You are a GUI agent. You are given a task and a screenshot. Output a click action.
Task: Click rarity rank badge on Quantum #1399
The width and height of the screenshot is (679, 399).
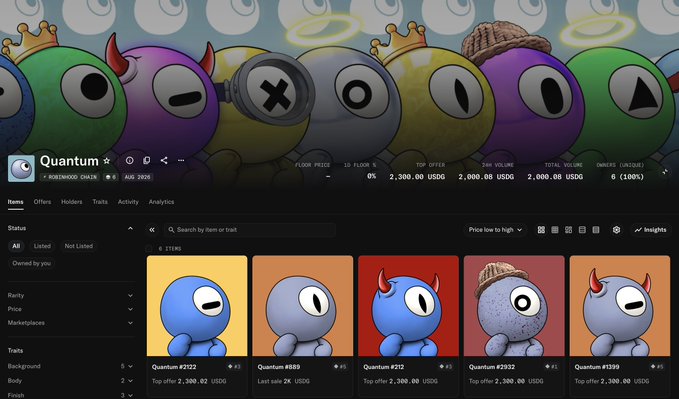click(x=657, y=367)
